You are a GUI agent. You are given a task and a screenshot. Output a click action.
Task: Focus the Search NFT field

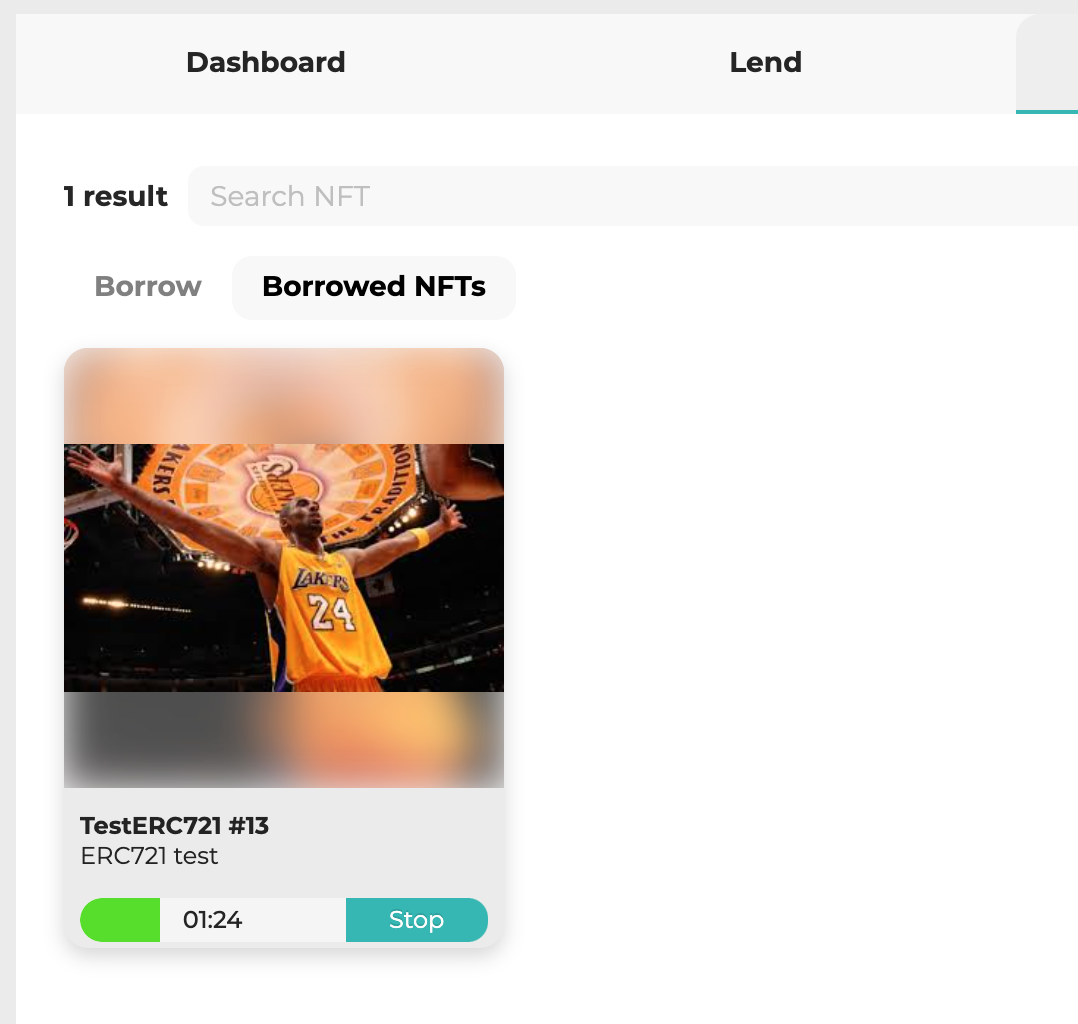(x=632, y=196)
